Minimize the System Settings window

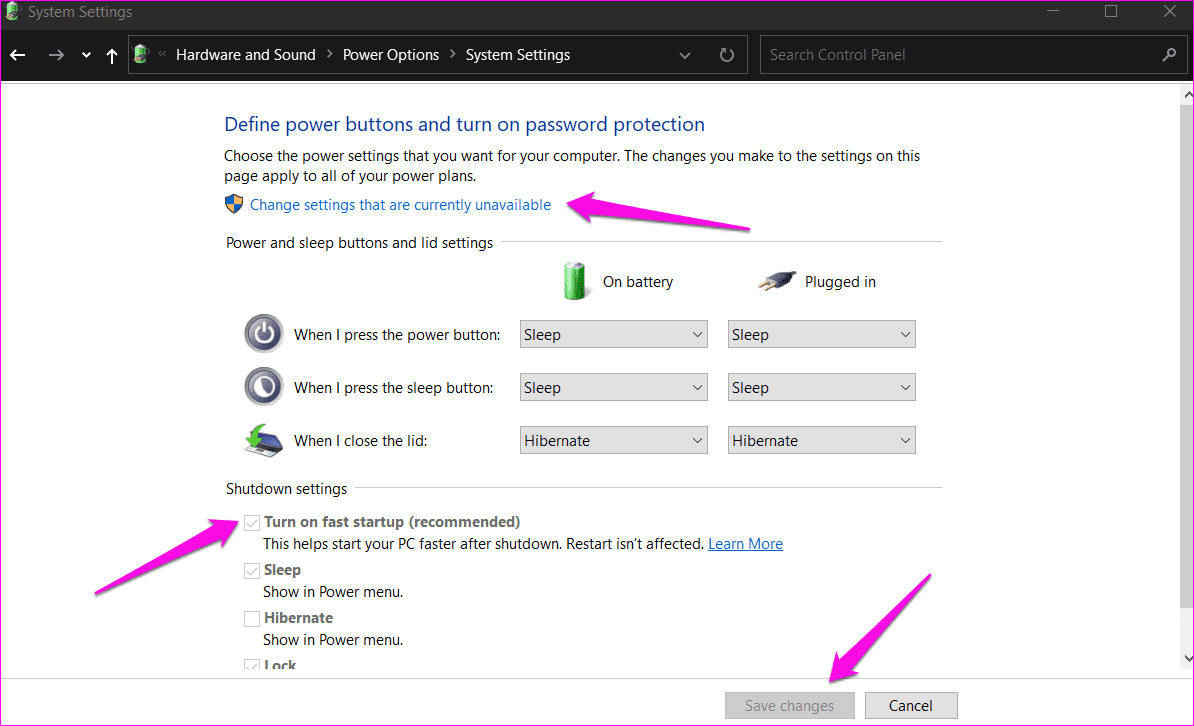1053,11
